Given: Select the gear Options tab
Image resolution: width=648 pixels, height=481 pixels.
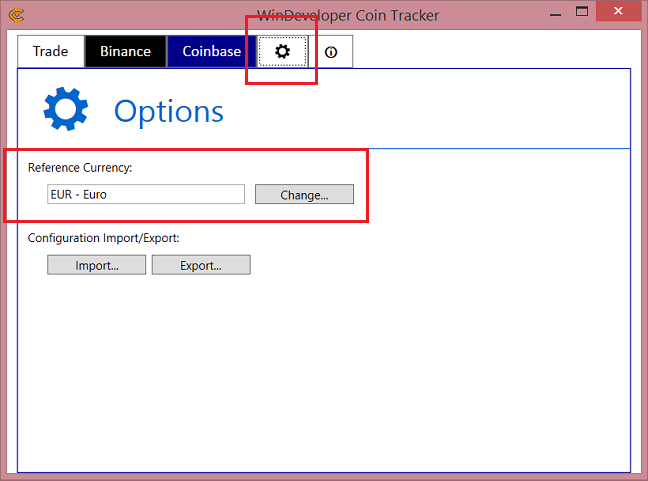Looking at the screenshot, I should pos(283,52).
